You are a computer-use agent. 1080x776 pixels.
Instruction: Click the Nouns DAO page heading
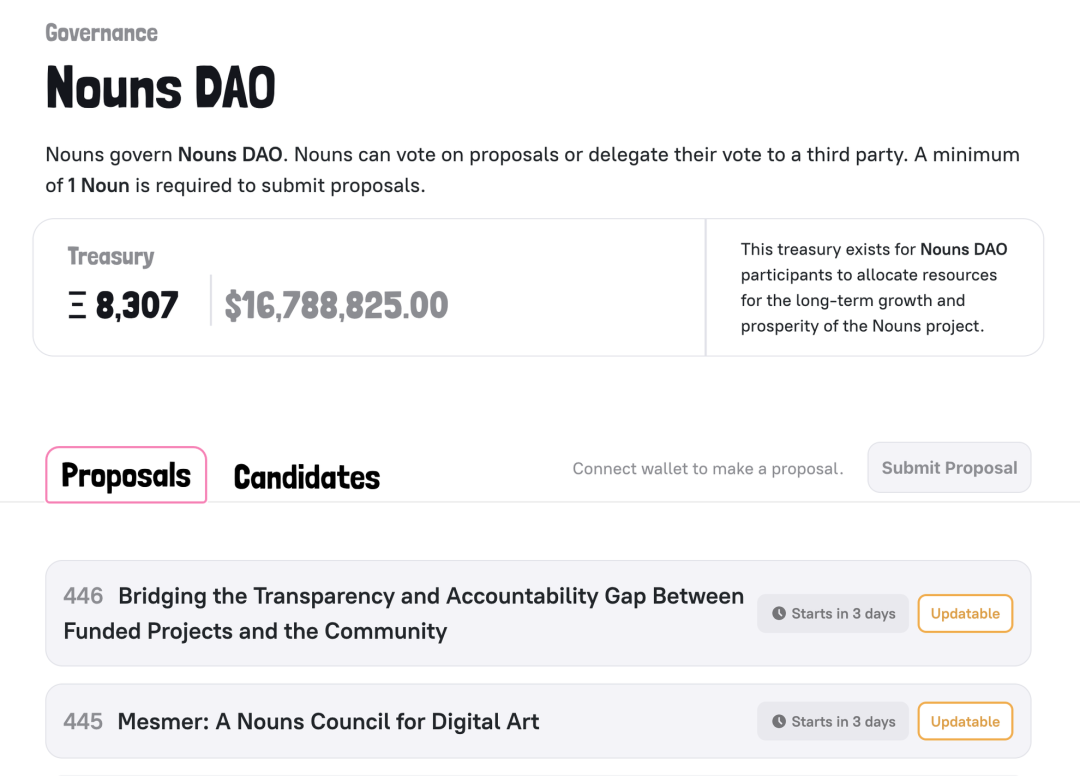[160, 87]
